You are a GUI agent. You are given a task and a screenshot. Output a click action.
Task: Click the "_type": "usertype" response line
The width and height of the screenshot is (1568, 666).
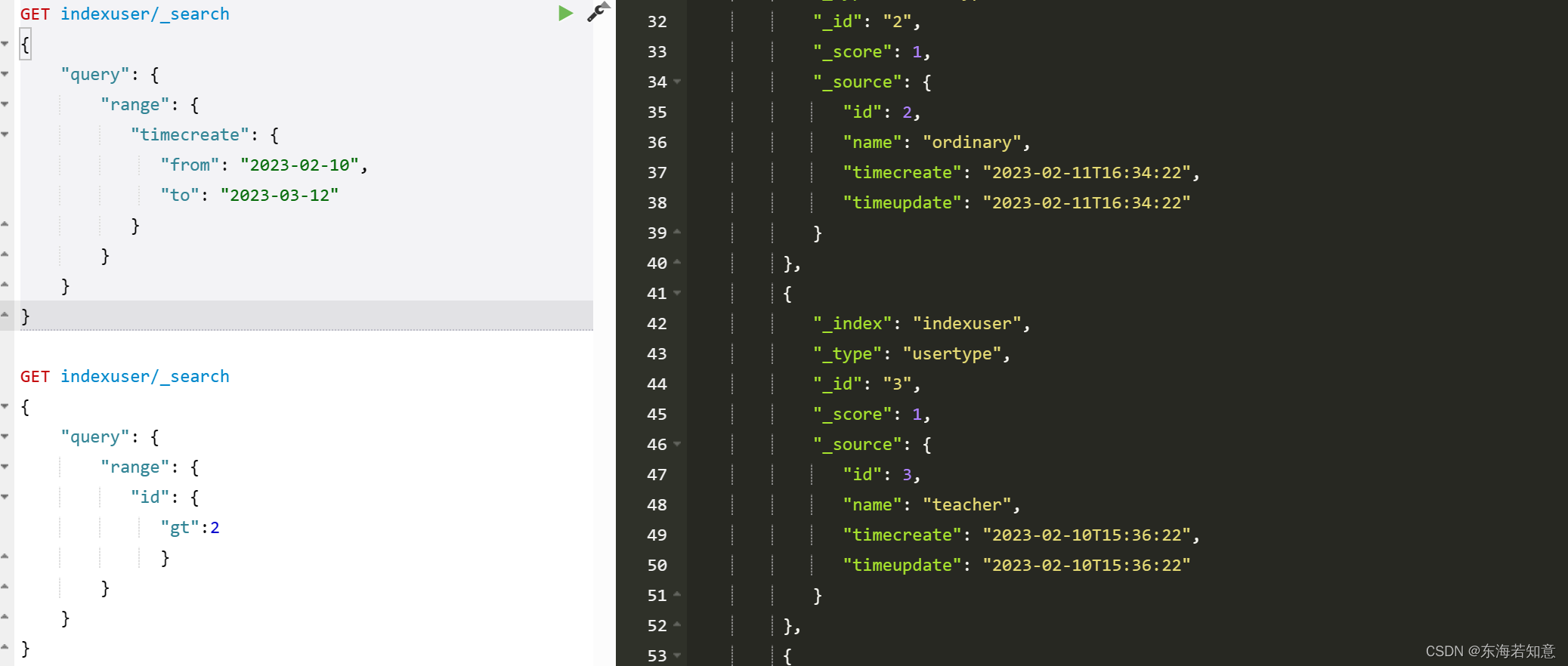click(x=911, y=353)
